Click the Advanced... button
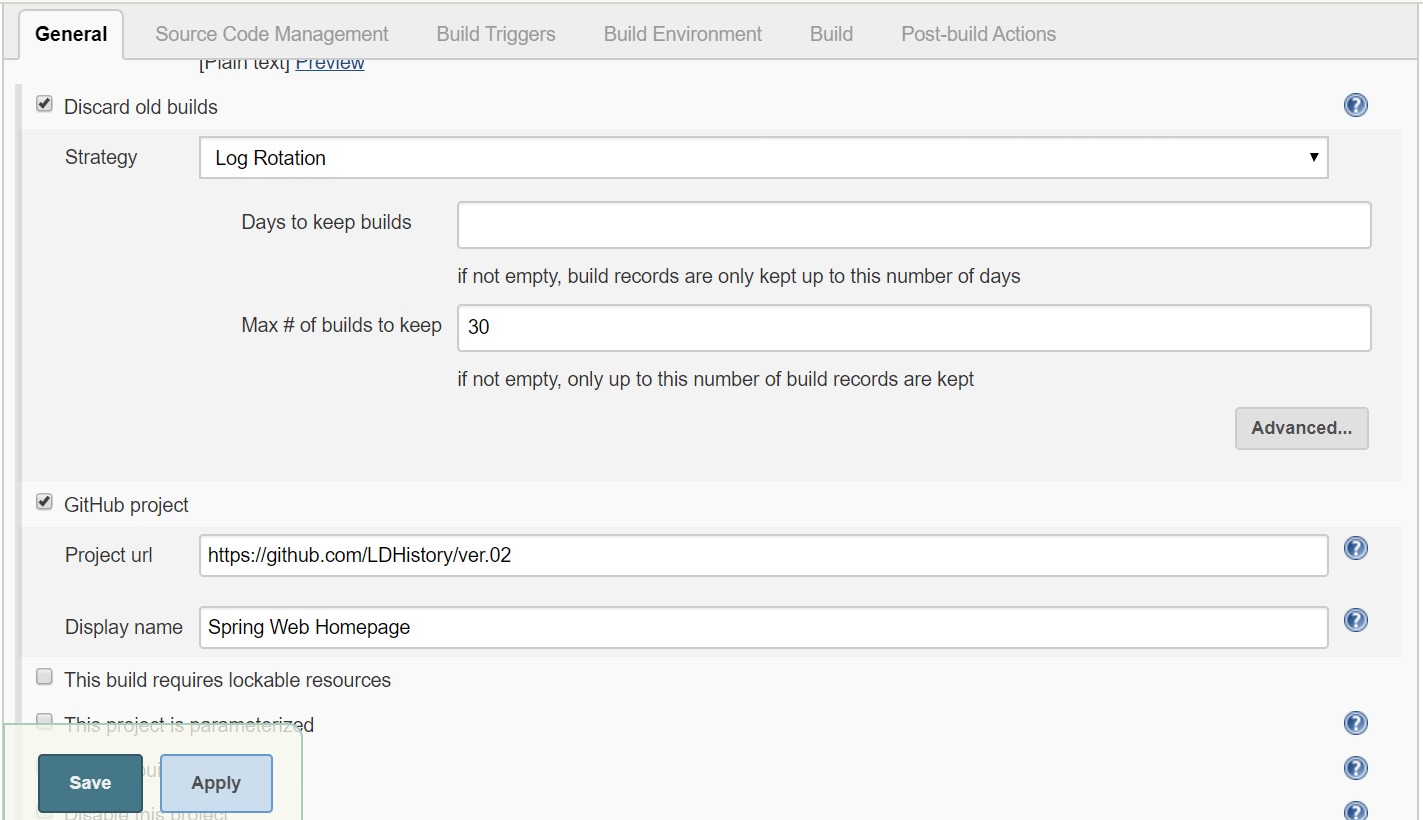 pos(1301,428)
